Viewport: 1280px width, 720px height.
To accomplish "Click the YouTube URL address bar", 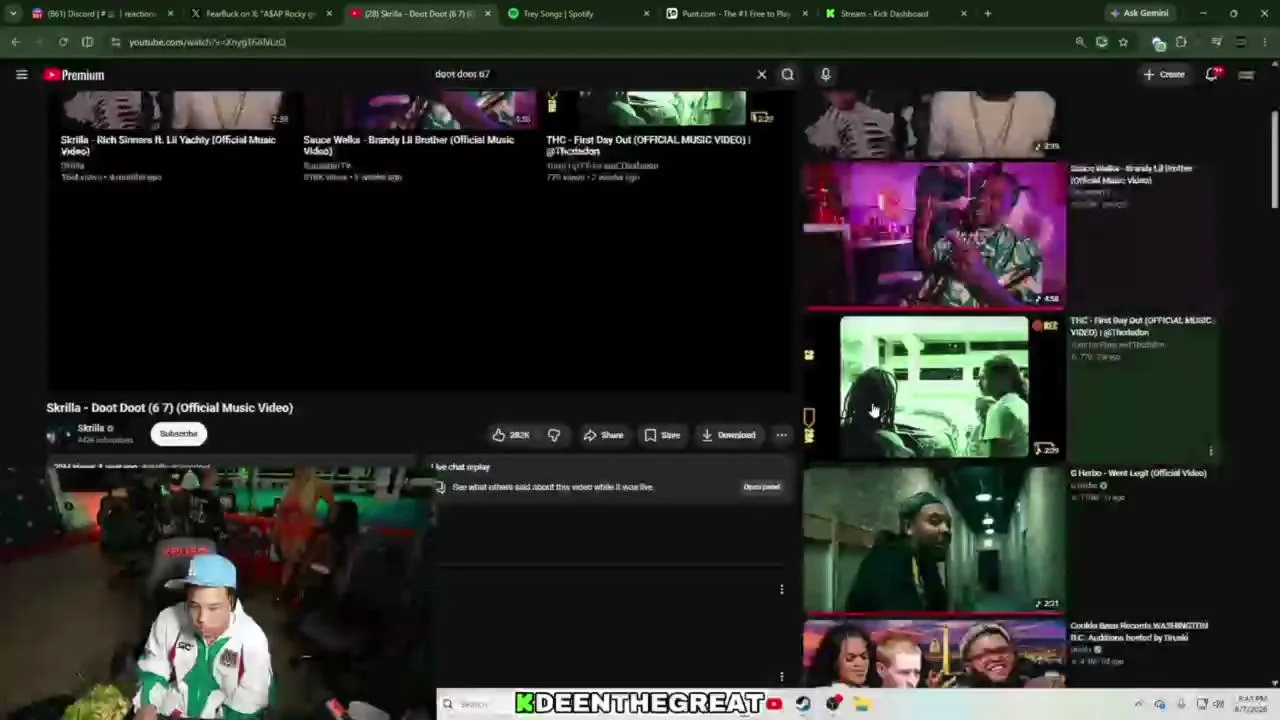I will [590, 42].
